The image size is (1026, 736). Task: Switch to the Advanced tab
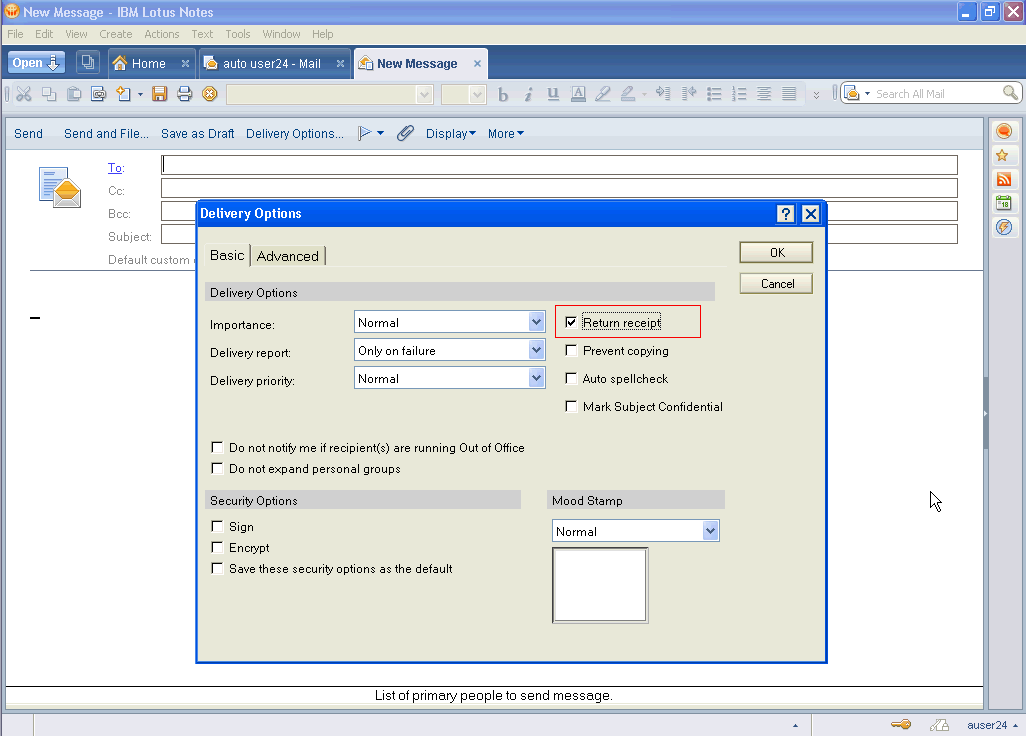[x=287, y=256]
